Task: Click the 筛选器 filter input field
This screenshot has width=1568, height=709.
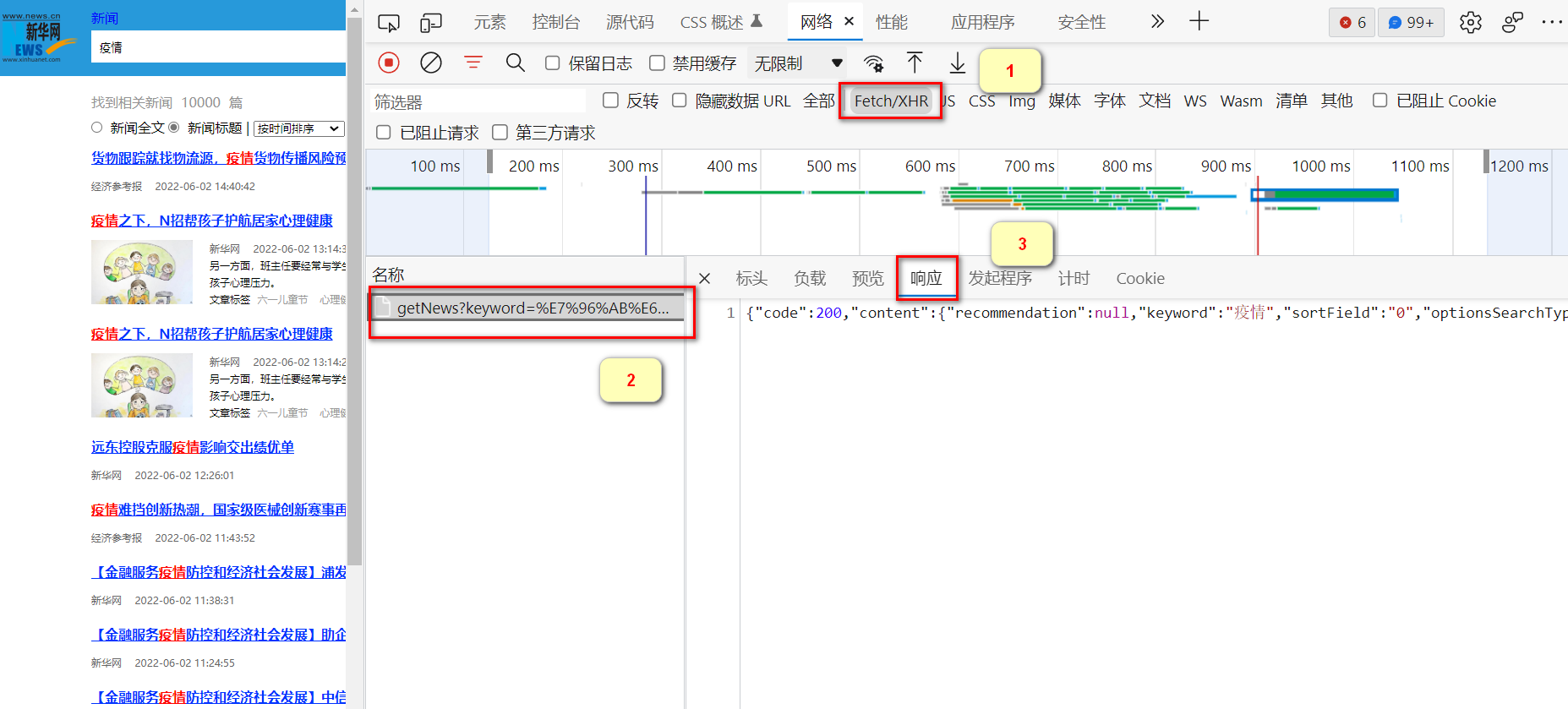Action: pyautogui.click(x=478, y=101)
